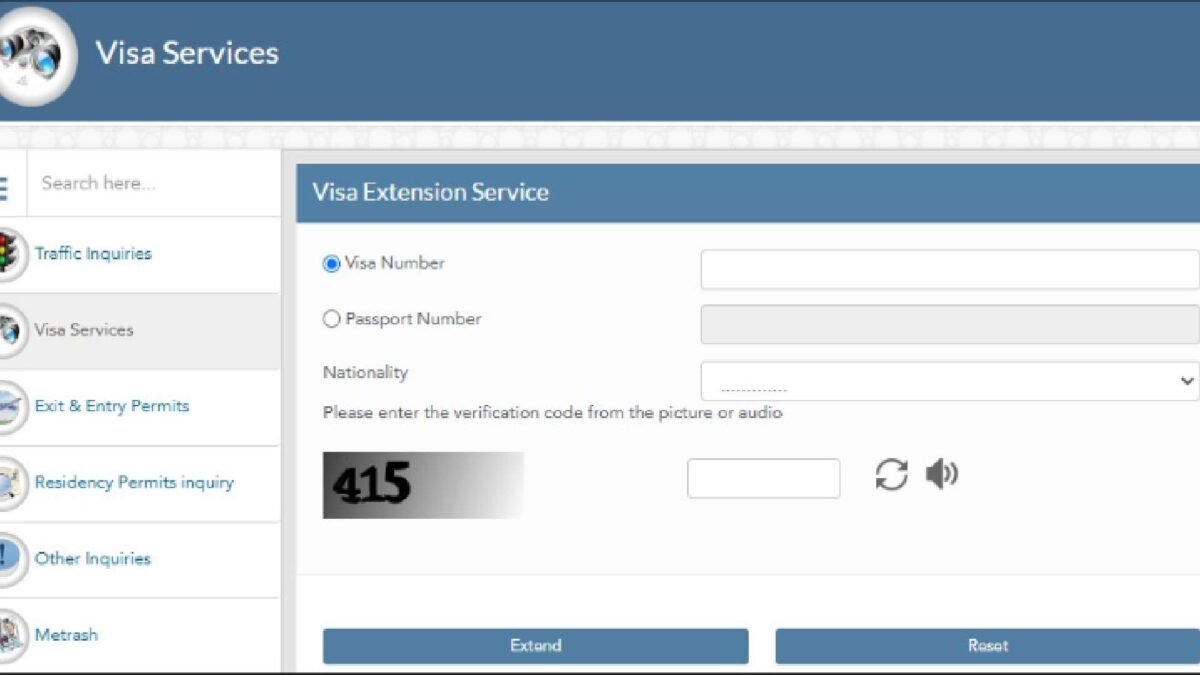Click the Metrash sidebar icon

tap(9, 635)
